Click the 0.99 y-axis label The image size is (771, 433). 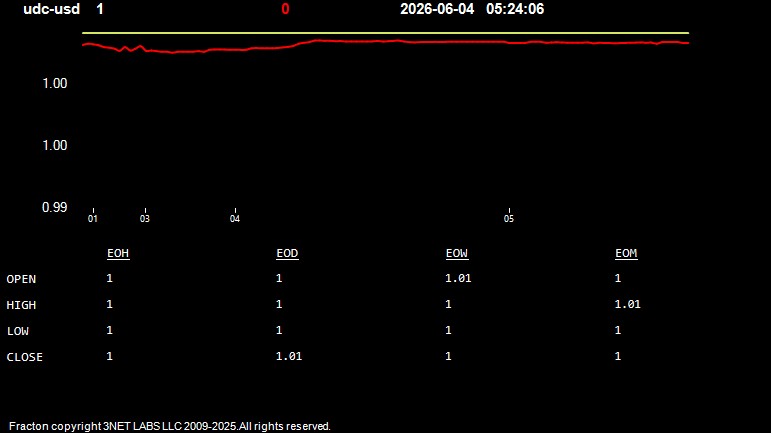(55, 207)
